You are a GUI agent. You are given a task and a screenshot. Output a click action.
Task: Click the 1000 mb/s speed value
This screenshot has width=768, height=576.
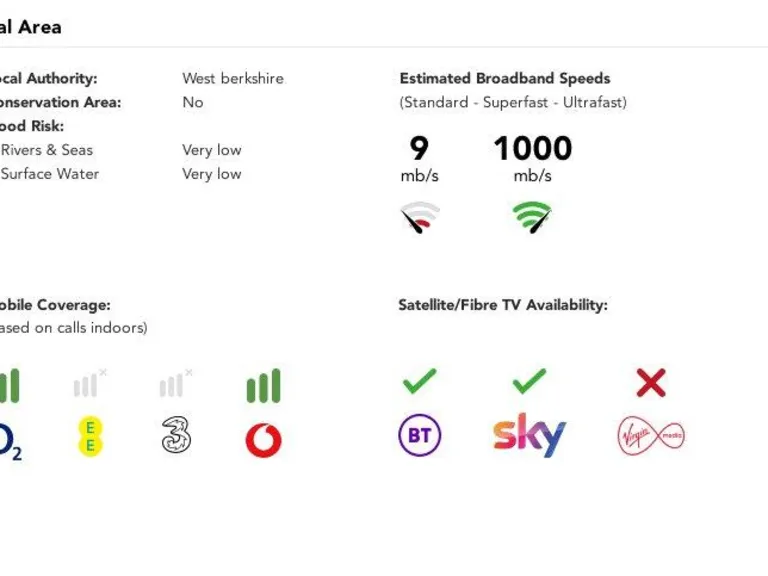point(532,149)
